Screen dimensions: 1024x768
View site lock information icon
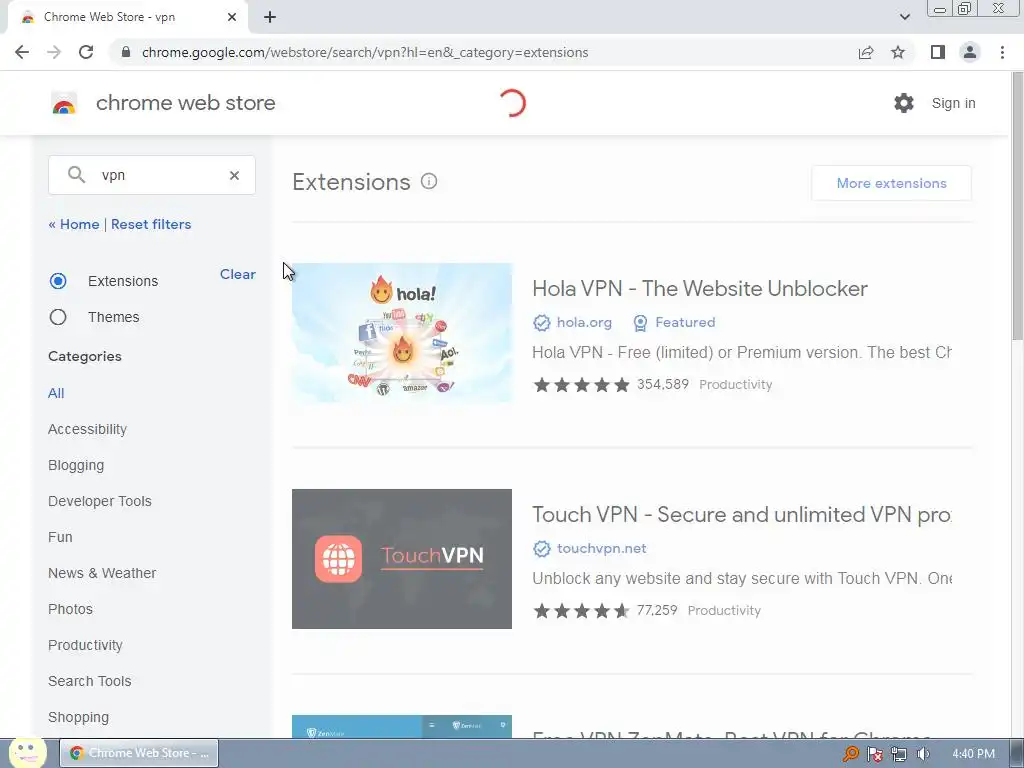pyautogui.click(x=126, y=52)
